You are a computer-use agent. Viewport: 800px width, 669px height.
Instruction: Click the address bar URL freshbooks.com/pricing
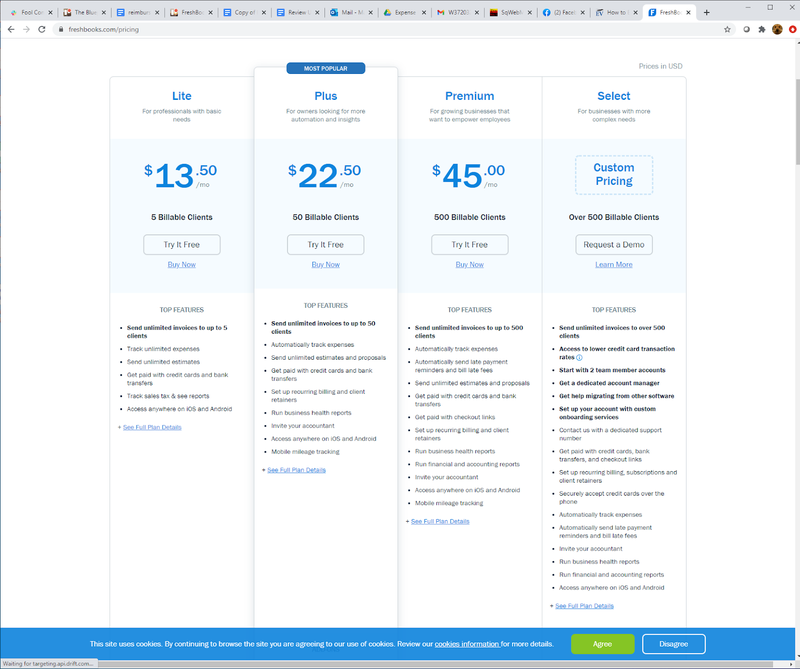tap(104, 30)
